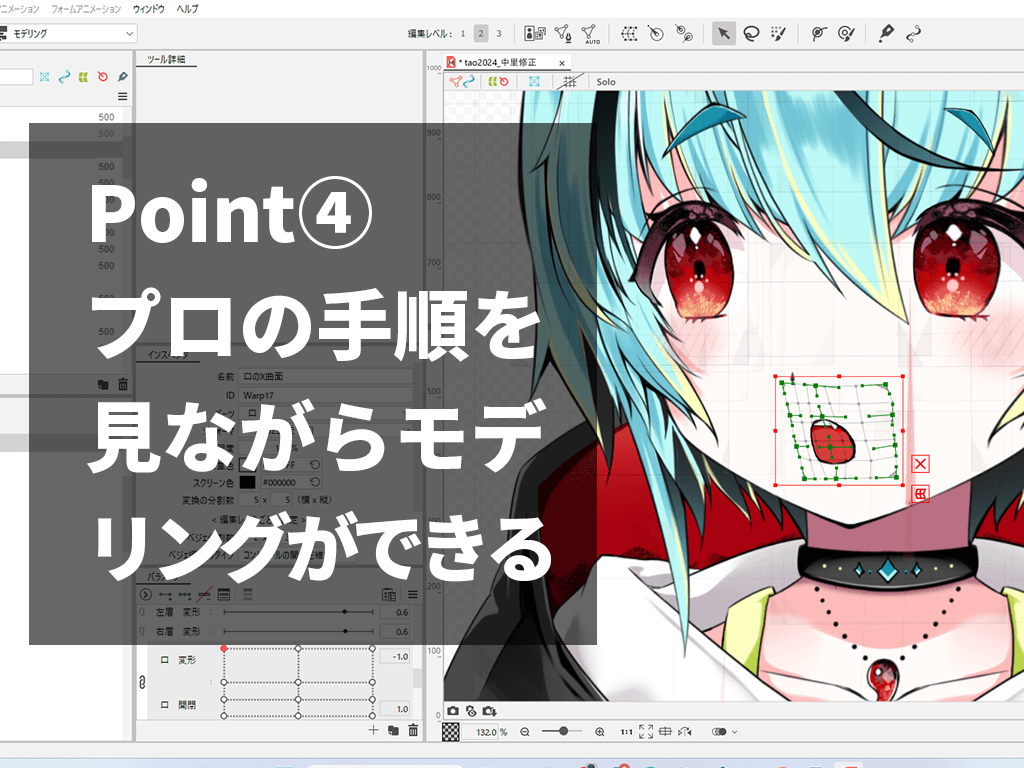Open the parameter panel hamburger menu
The image size is (1024, 768).
(413, 594)
